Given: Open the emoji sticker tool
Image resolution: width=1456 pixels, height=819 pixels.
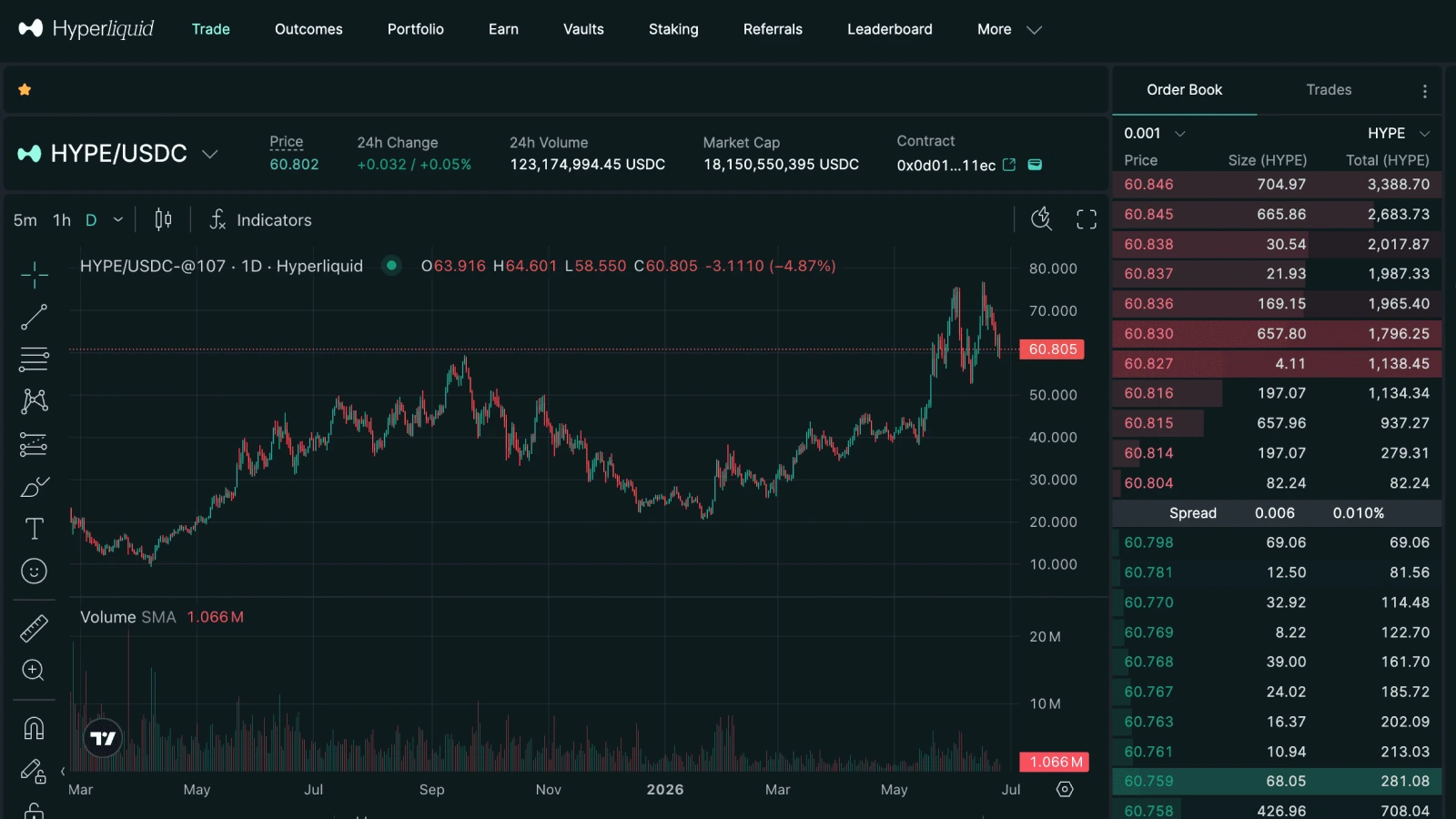Looking at the screenshot, I should pos(34,571).
